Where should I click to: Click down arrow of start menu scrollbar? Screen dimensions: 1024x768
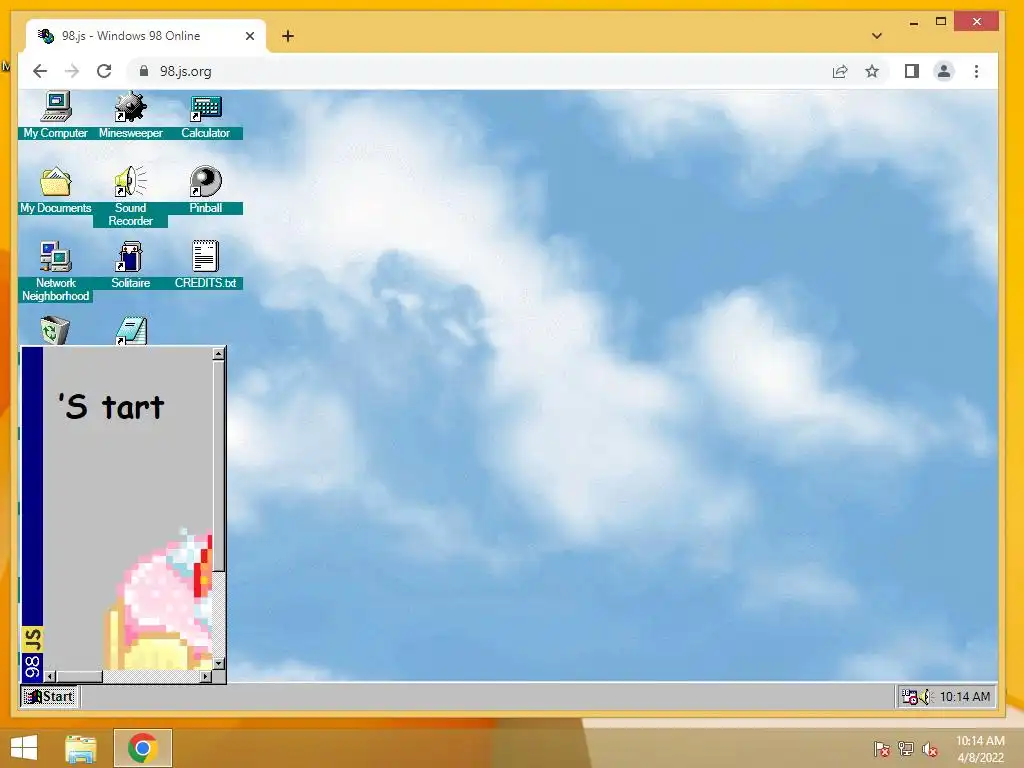(x=219, y=664)
